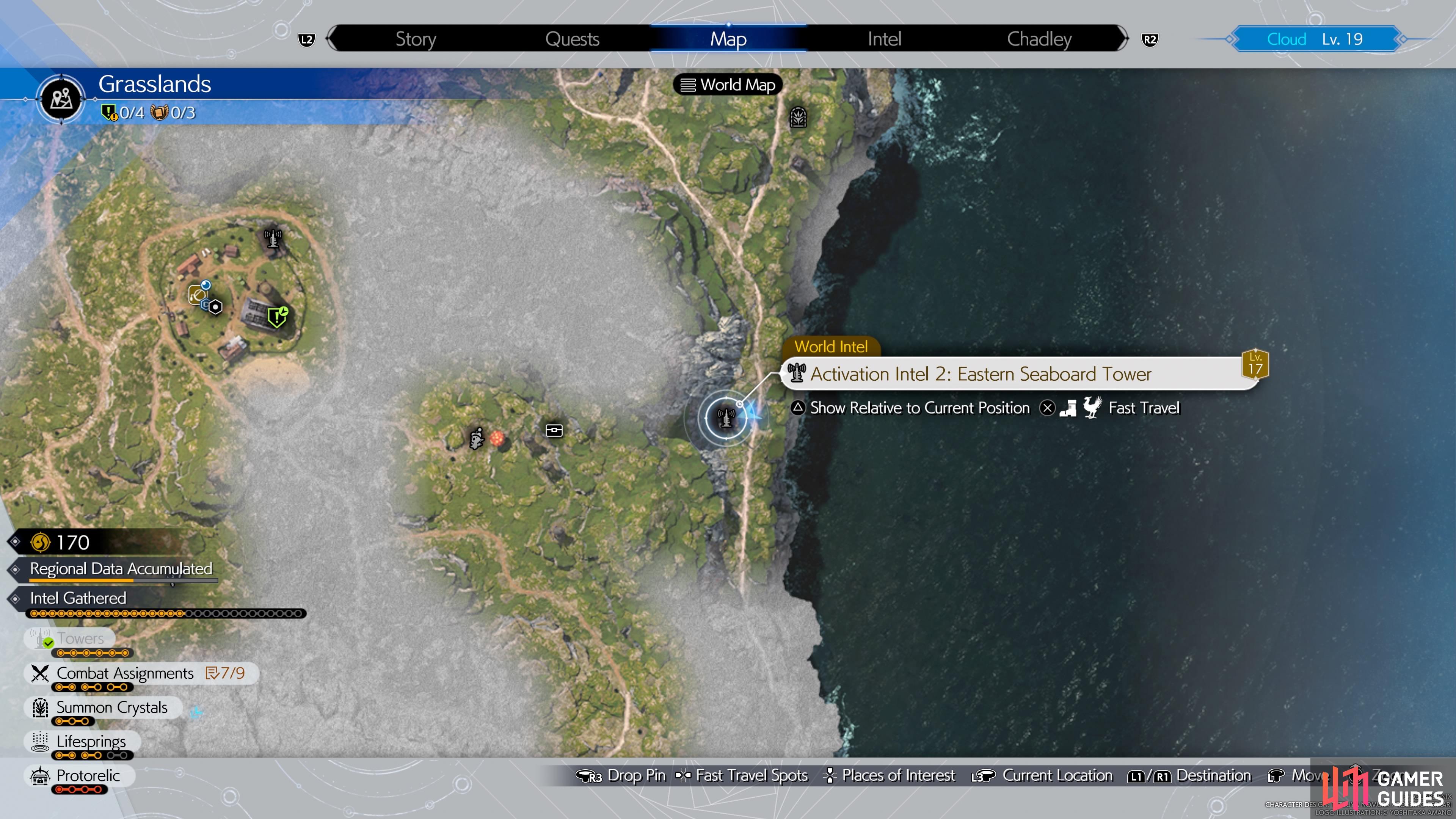Jump to Current Location
The height and width of the screenshot is (819, 1456).
click(x=1042, y=775)
